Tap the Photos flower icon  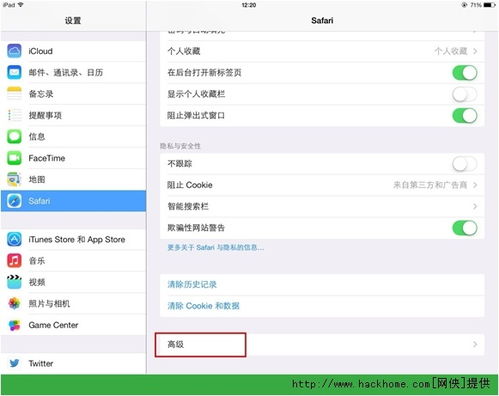[14, 303]
